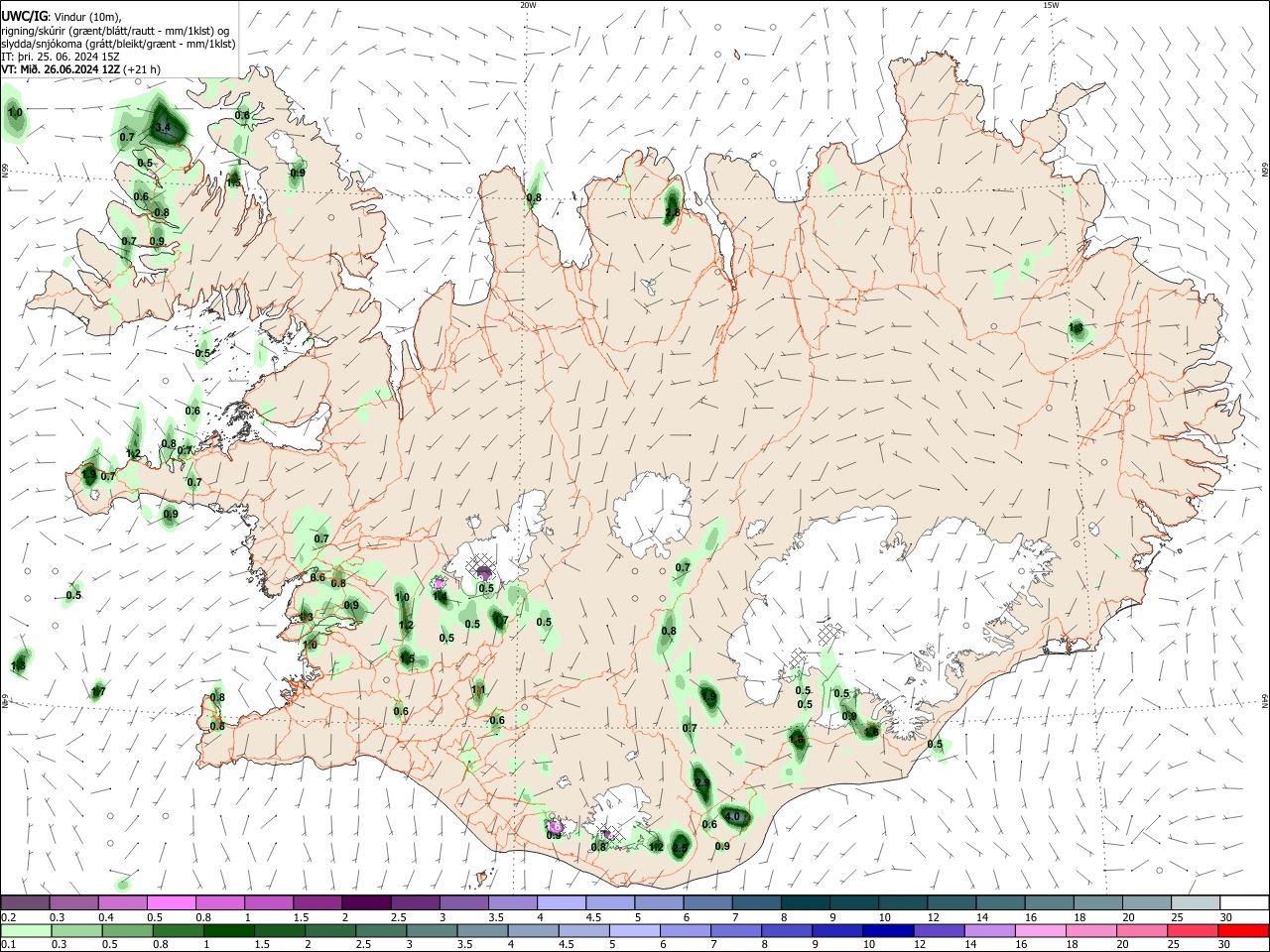The width and height of the screenshot is (1270, 952).
Task: Click the 66N latitude label on right edge
Action: pyautogui.click(x=1265, y=172)
